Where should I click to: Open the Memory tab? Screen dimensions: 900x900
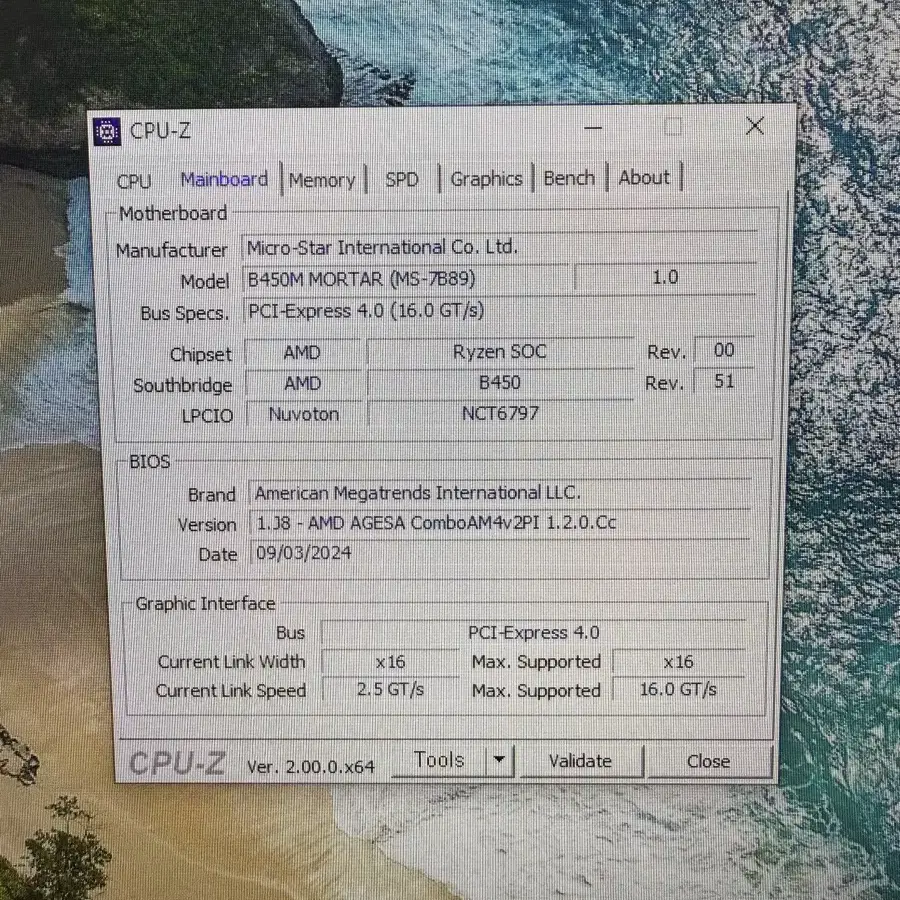tap(322, 180)
